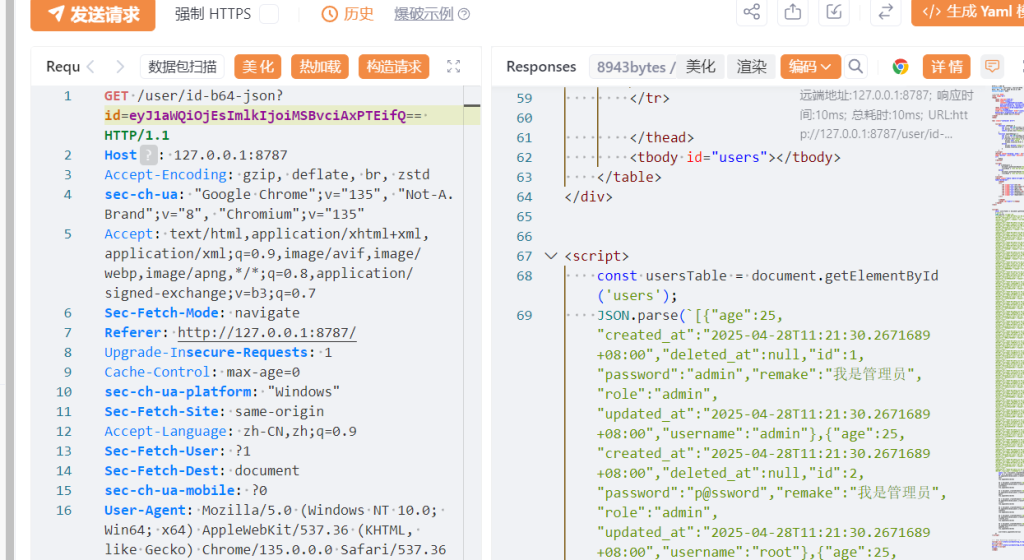1024x560 pixels.
Task: Expand the request editor to fullscreen
Action: coord(453,67)
